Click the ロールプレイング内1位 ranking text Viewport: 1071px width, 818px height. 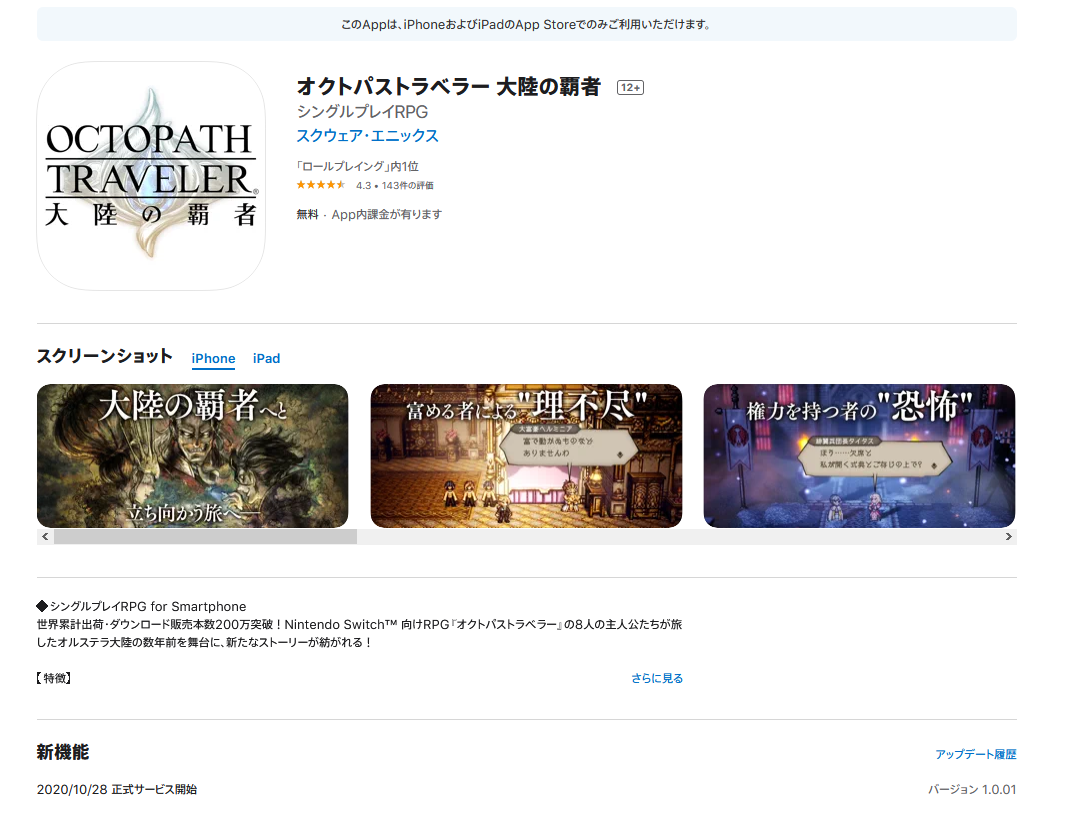(x=356, y=166)
